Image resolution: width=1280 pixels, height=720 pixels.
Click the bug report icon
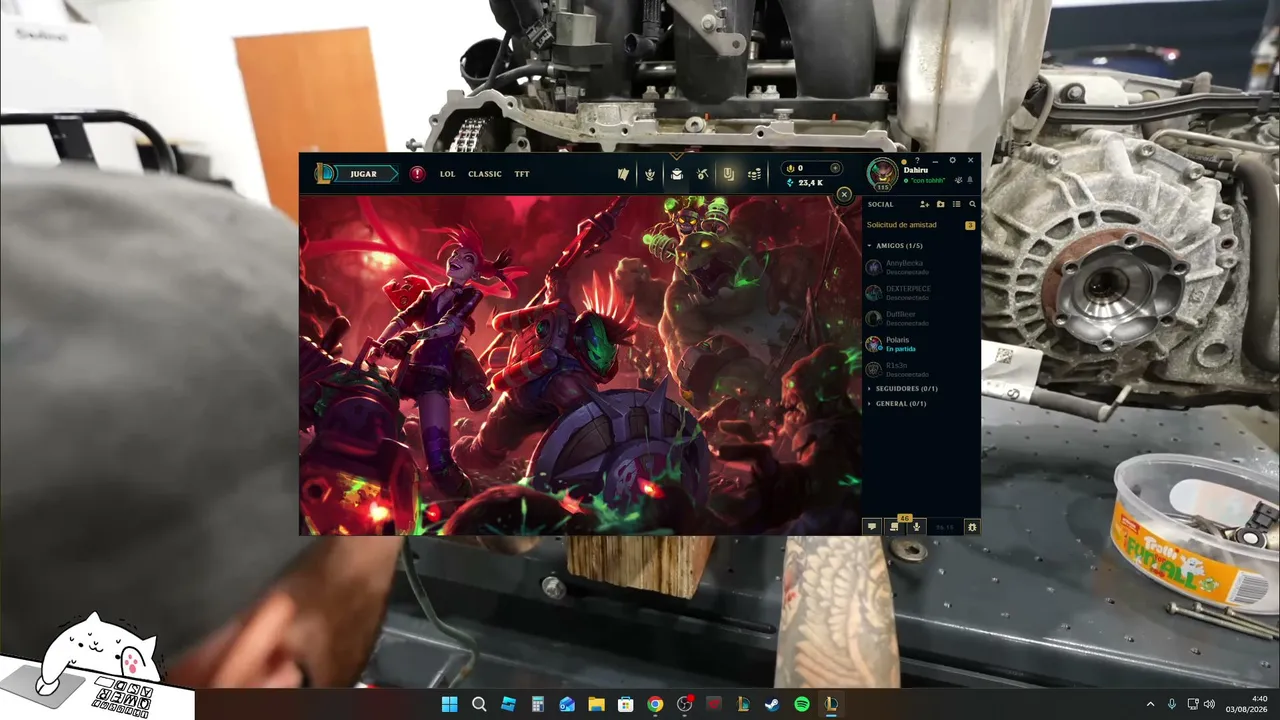972,526
